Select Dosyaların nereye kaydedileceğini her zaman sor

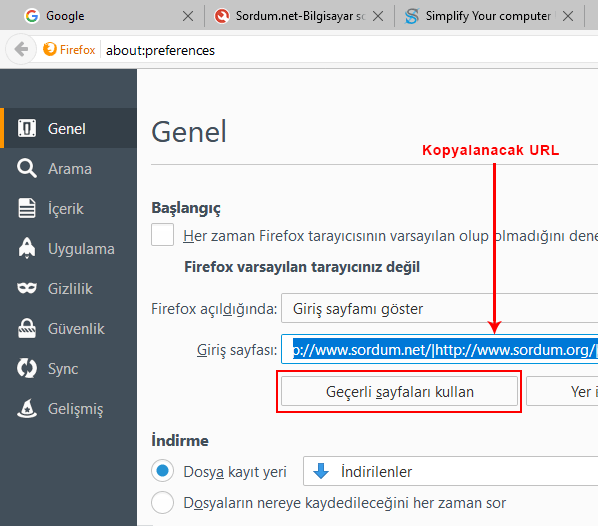pos(162,502)
